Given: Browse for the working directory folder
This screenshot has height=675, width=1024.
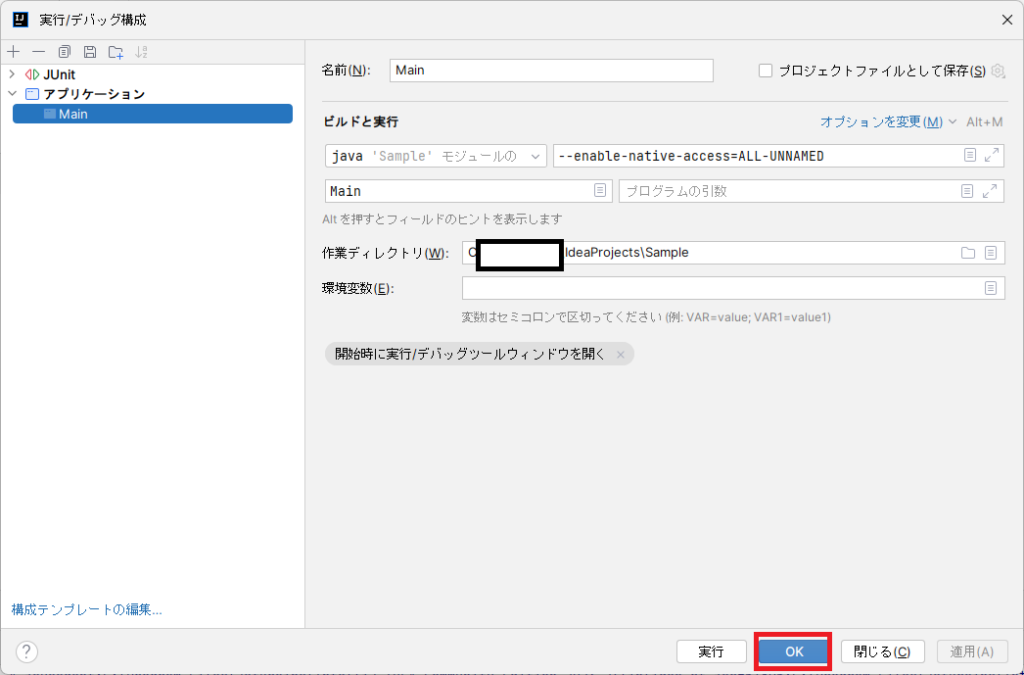Looking at the screenshot, I should [x=968, y=252].
